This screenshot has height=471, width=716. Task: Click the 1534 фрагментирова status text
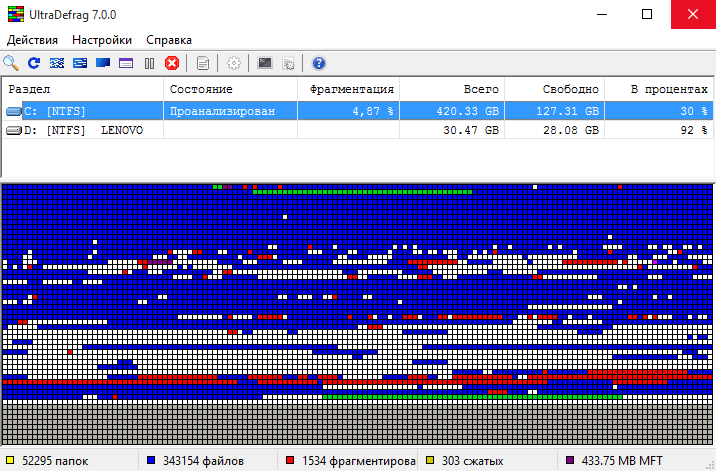click(x=359, y=461)
